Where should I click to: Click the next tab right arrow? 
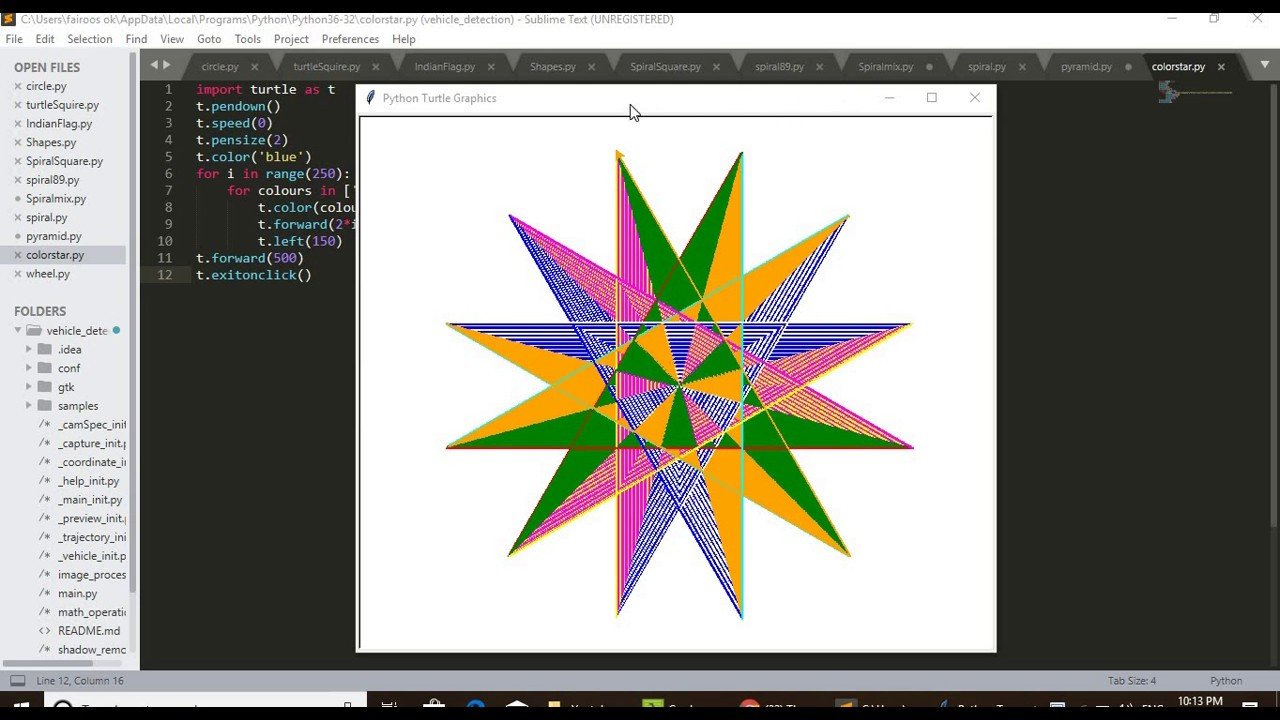point(167,65)
